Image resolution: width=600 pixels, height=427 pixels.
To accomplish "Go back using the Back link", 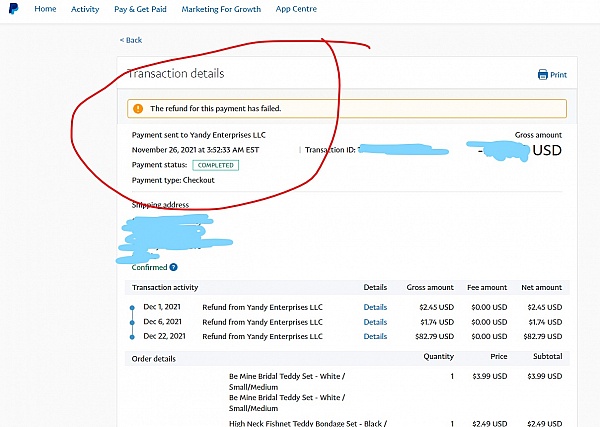I will (x=131, y=40).
